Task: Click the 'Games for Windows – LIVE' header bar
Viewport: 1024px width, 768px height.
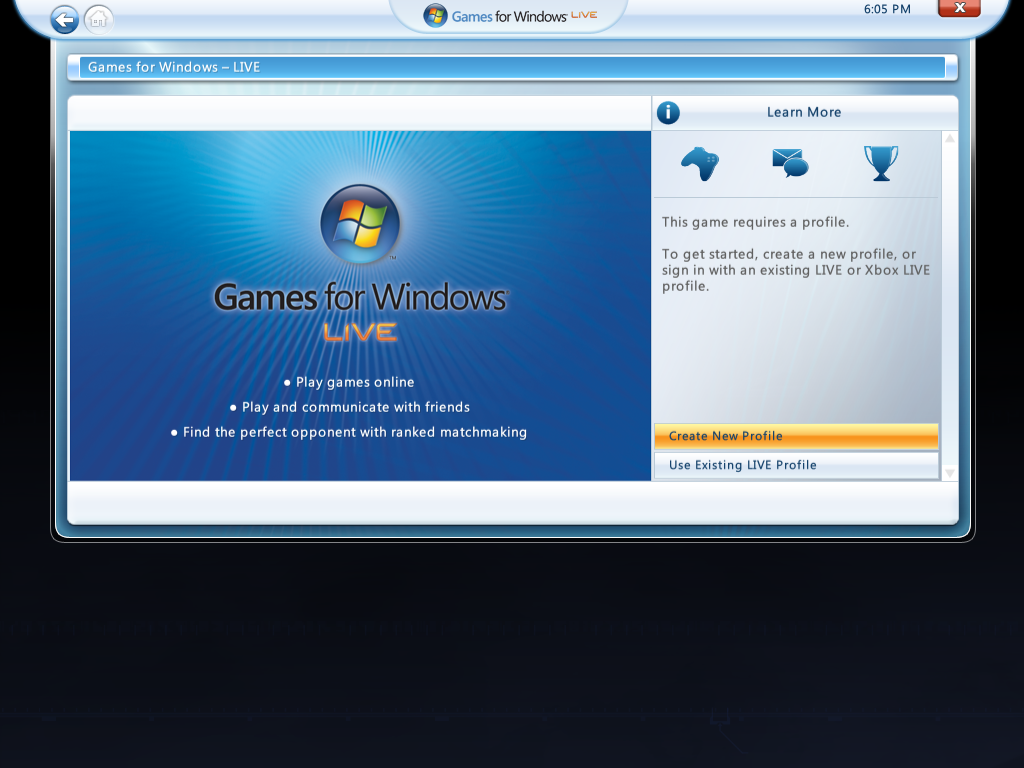Action: 513,67
